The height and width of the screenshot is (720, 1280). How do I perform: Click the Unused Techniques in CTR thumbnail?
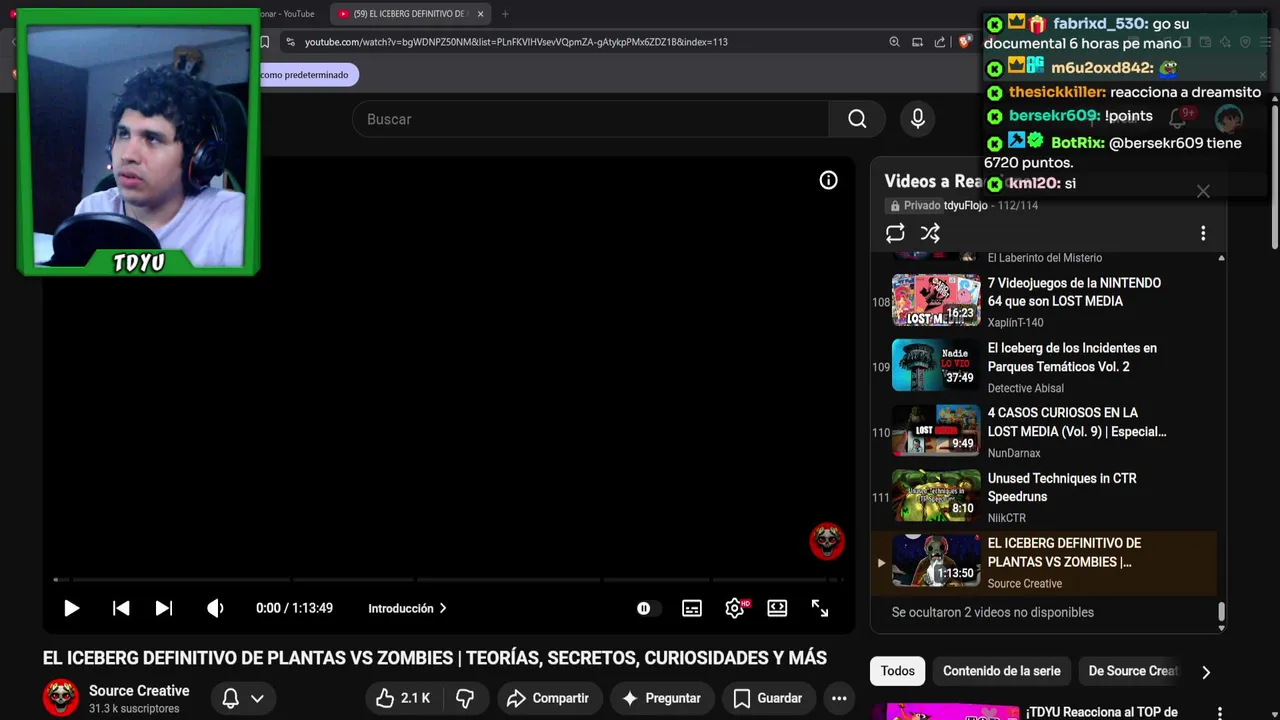(936, 496)
